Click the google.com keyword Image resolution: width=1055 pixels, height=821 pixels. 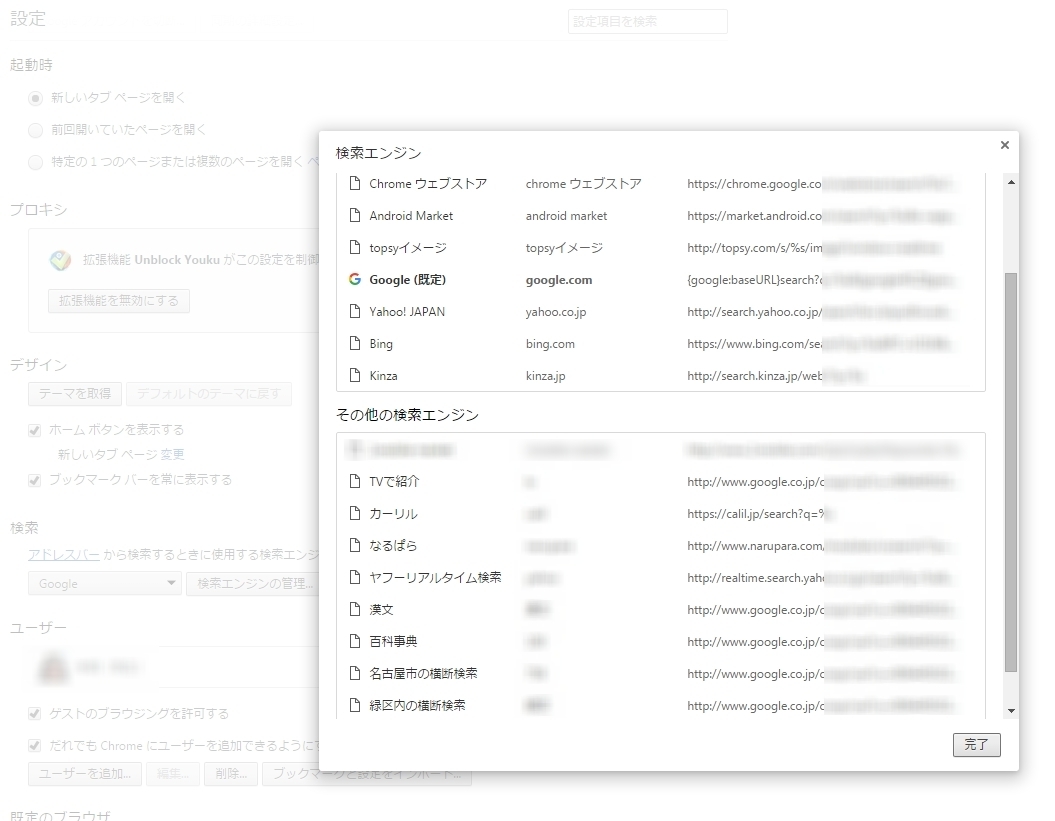[x=559, y=280]
